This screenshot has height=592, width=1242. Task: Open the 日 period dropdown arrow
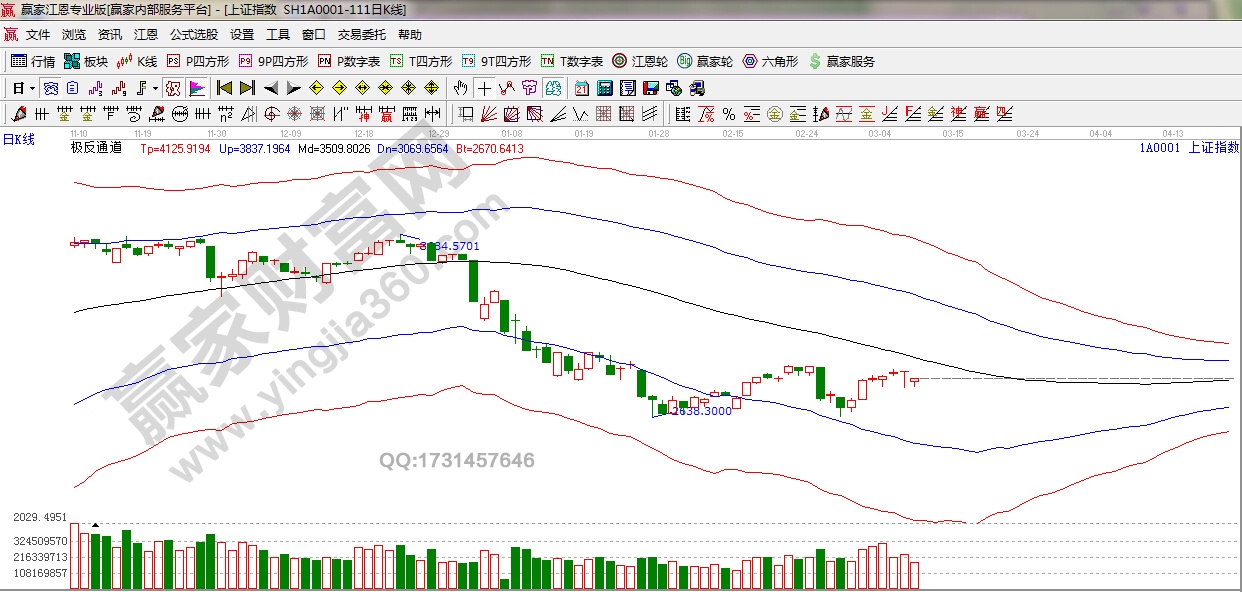33,88
